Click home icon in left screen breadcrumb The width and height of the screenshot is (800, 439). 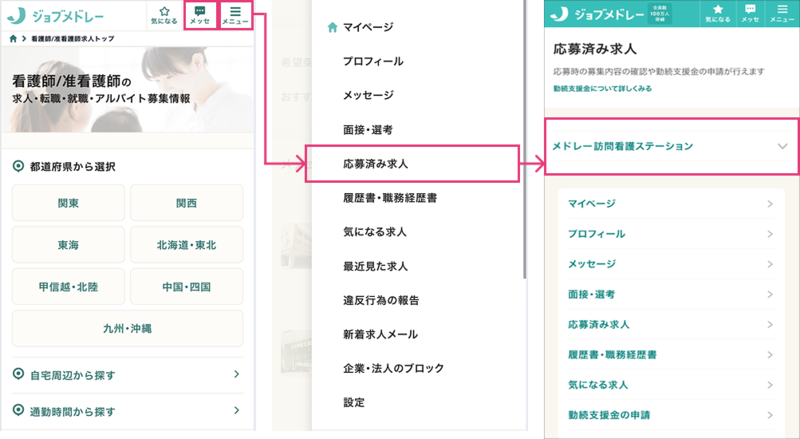[13, 39]
